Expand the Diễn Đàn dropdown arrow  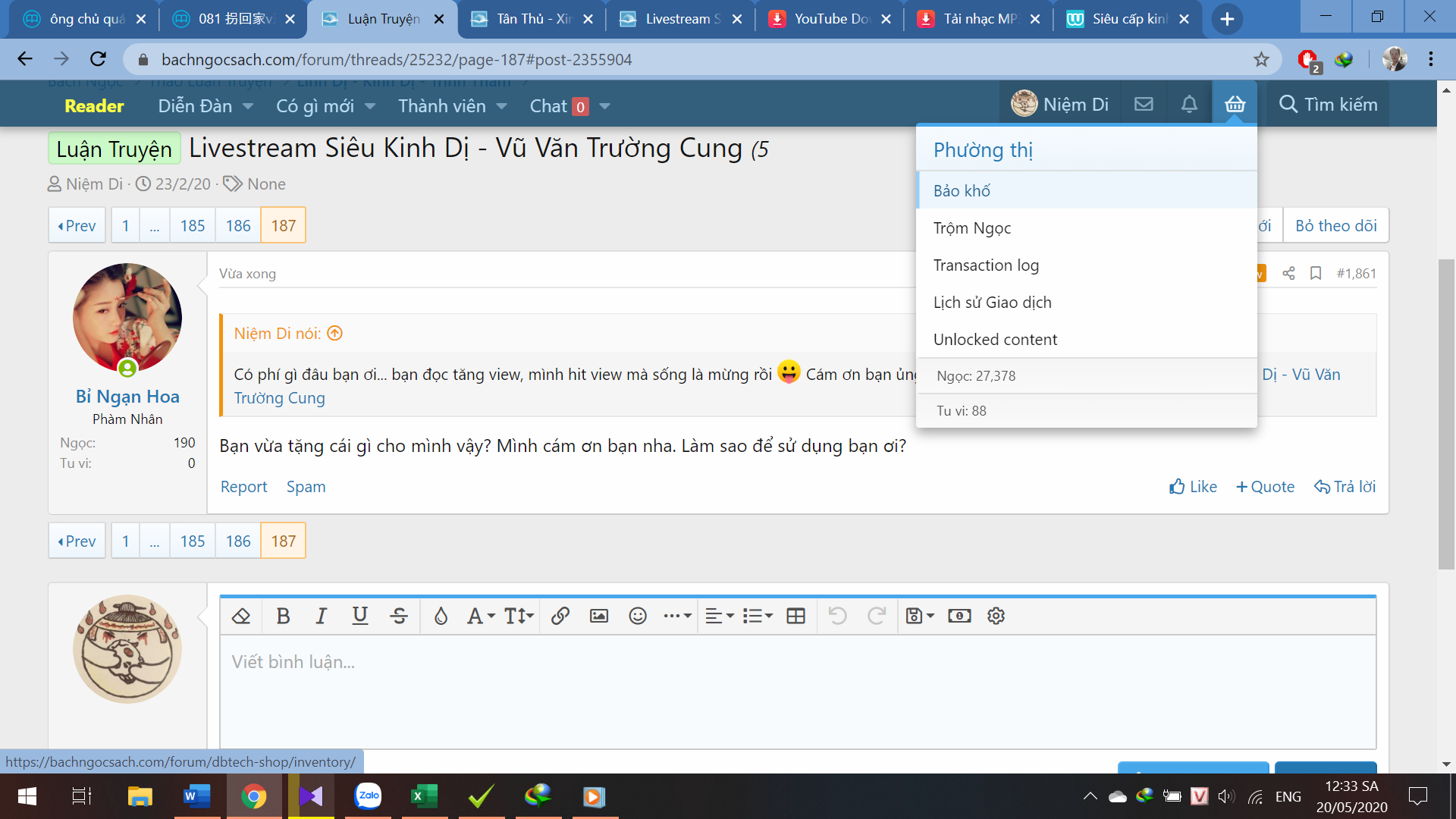pos(248,106)
